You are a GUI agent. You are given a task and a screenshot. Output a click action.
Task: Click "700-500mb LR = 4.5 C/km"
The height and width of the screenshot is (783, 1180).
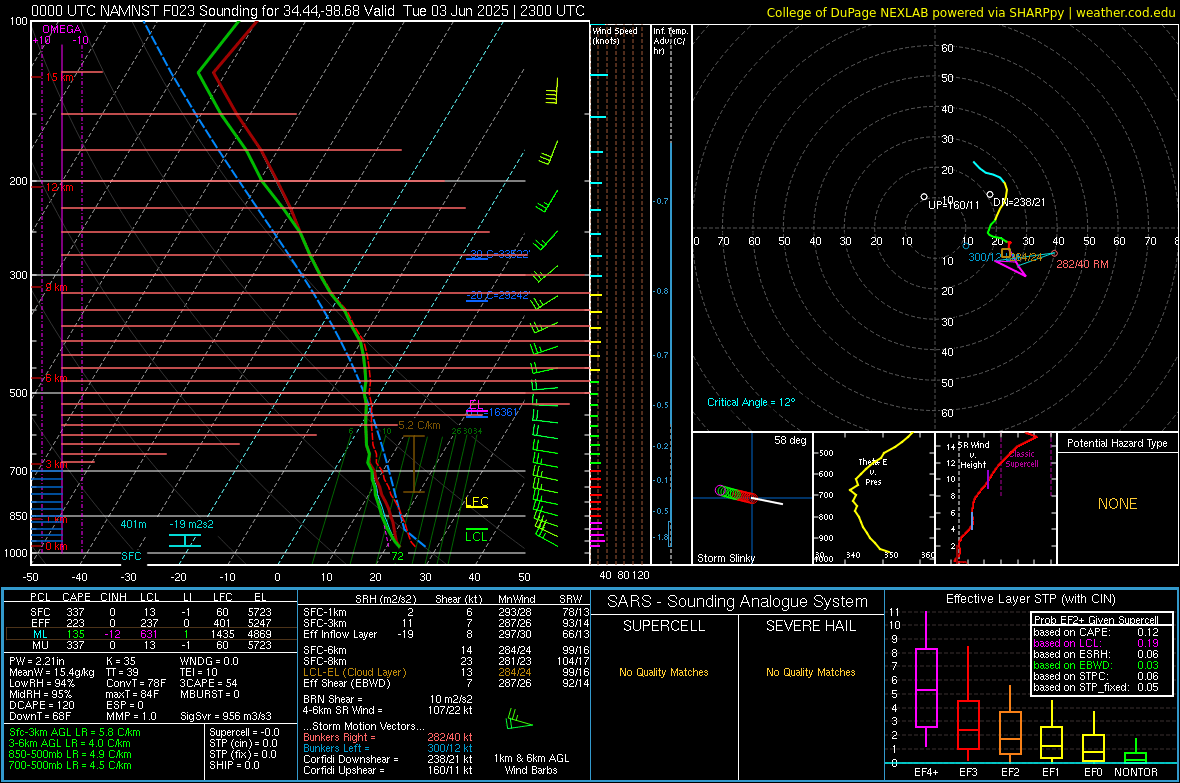[x=70, y=766]
